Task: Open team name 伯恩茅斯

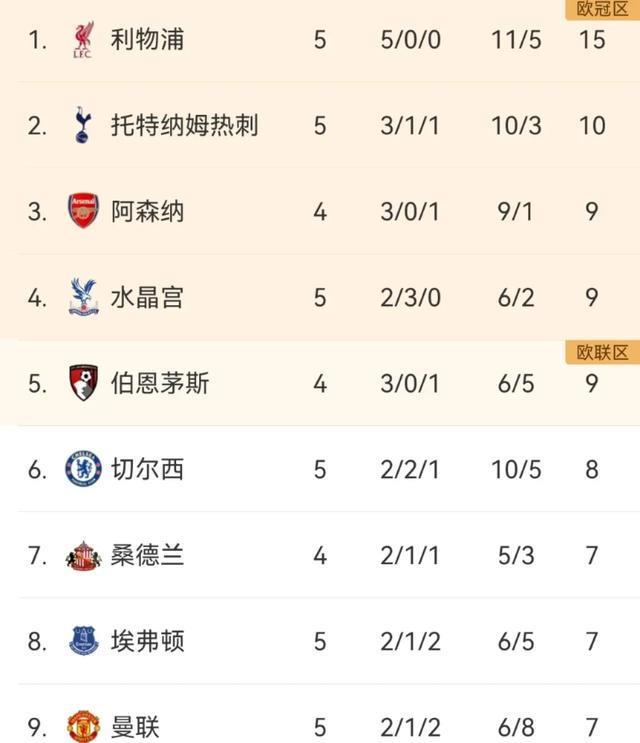Action: click(160, 383)
